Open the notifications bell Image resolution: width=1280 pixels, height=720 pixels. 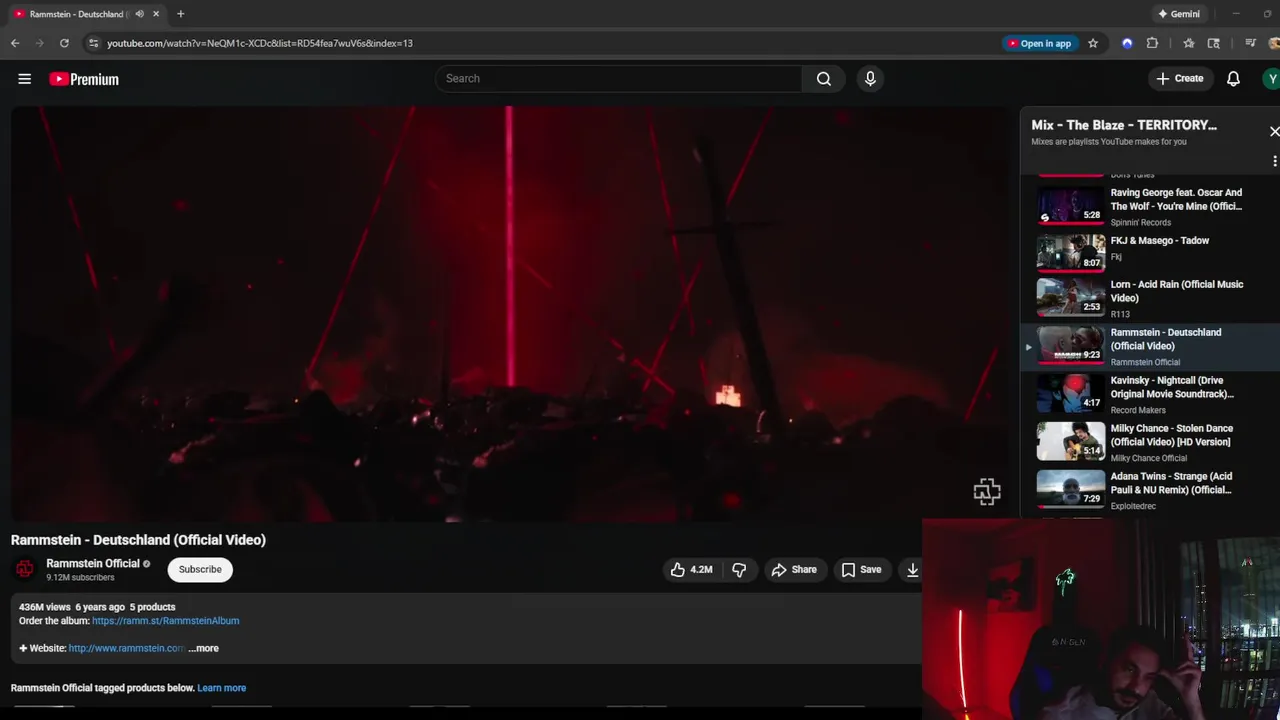(x=1233, y=78)
